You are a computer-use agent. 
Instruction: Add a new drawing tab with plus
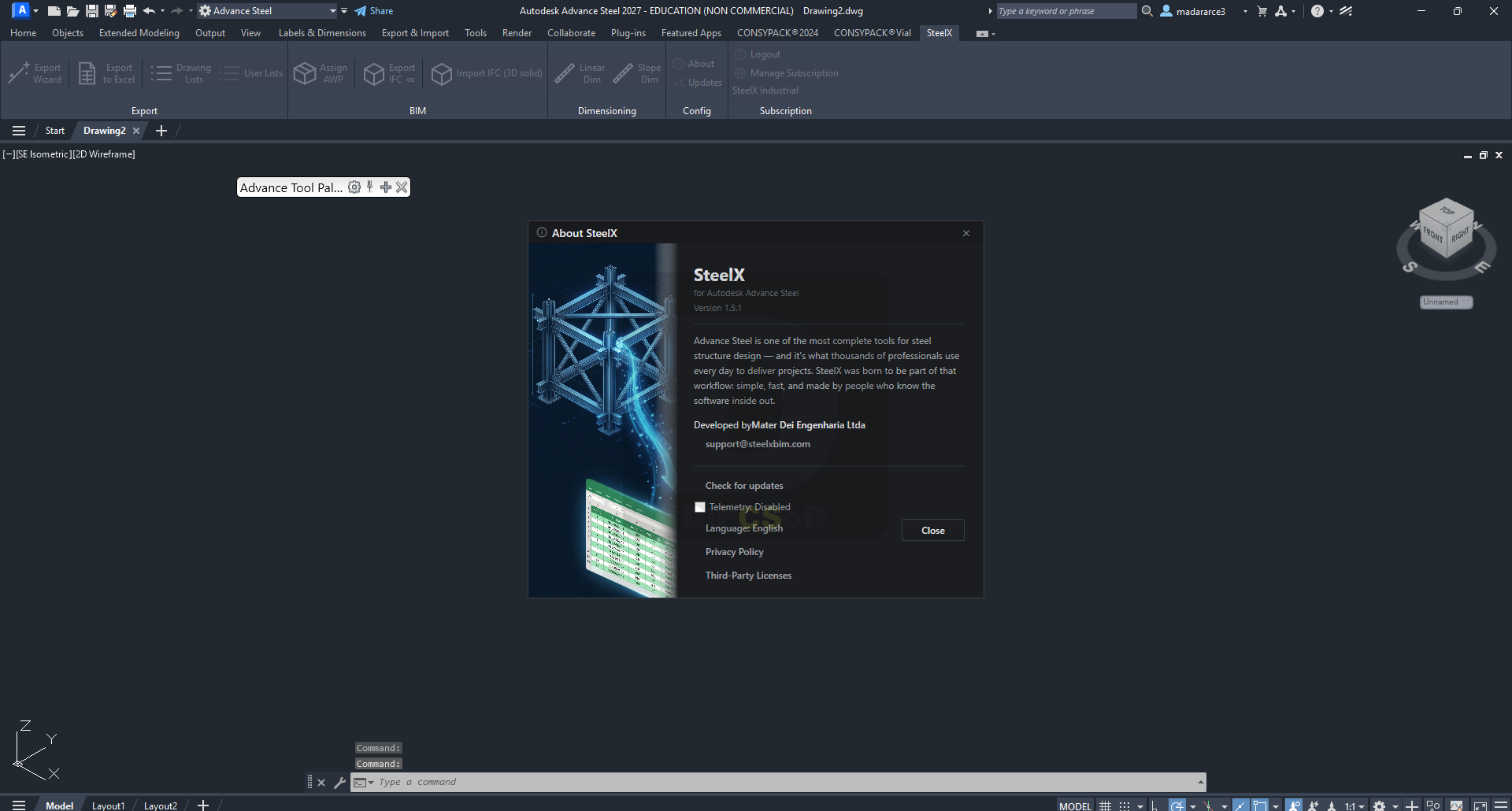click(161, 131)
